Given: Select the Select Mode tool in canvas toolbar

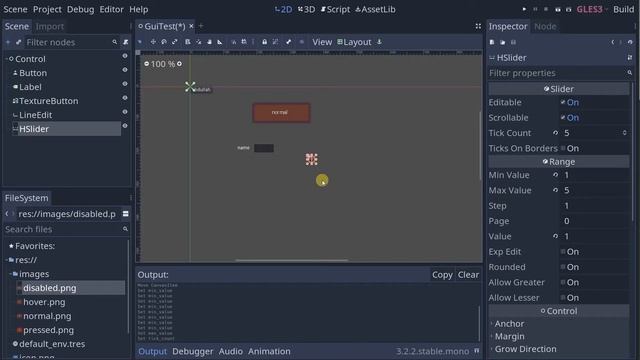Looking at the screenshot, I should pyautogui.click(x=140, y=42).
